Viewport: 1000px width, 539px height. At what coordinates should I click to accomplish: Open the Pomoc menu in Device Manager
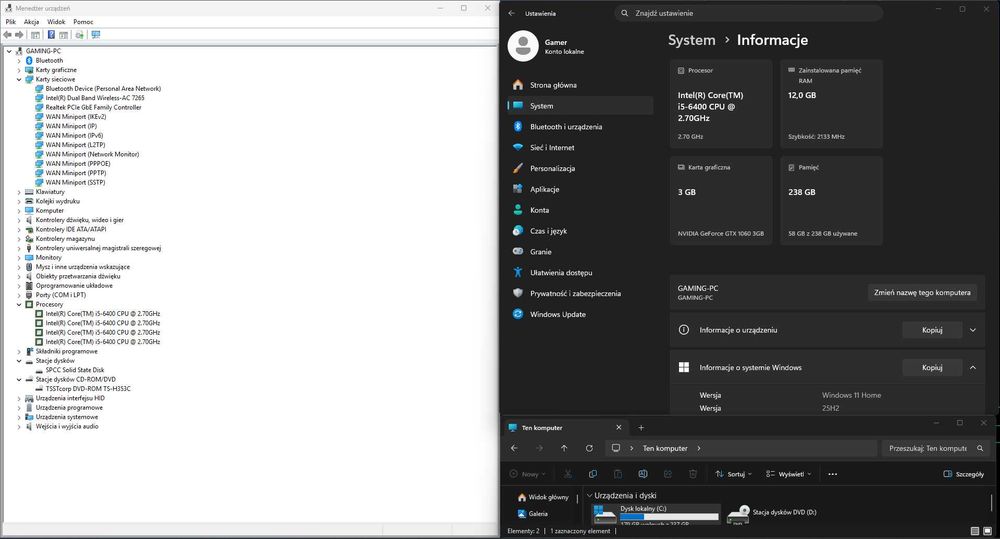[83, 22]
